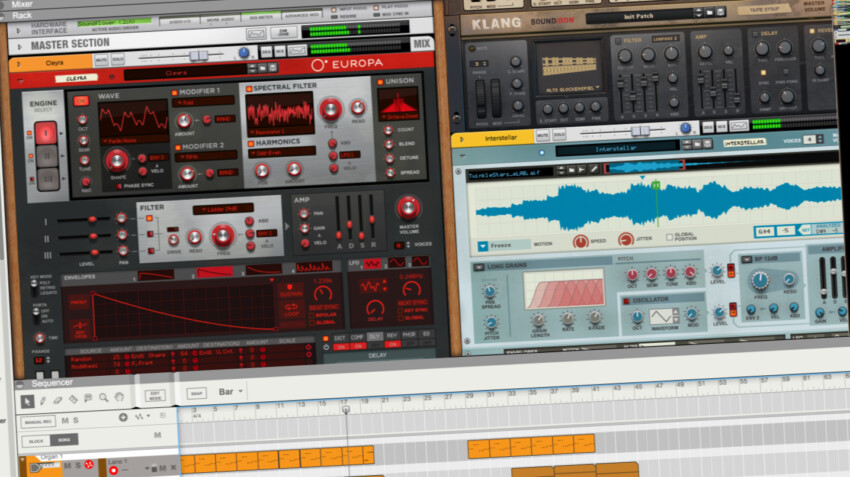Open the Freeze motion mode dropdown
This screenshot has height=477, width=850.
click(482, 247)
